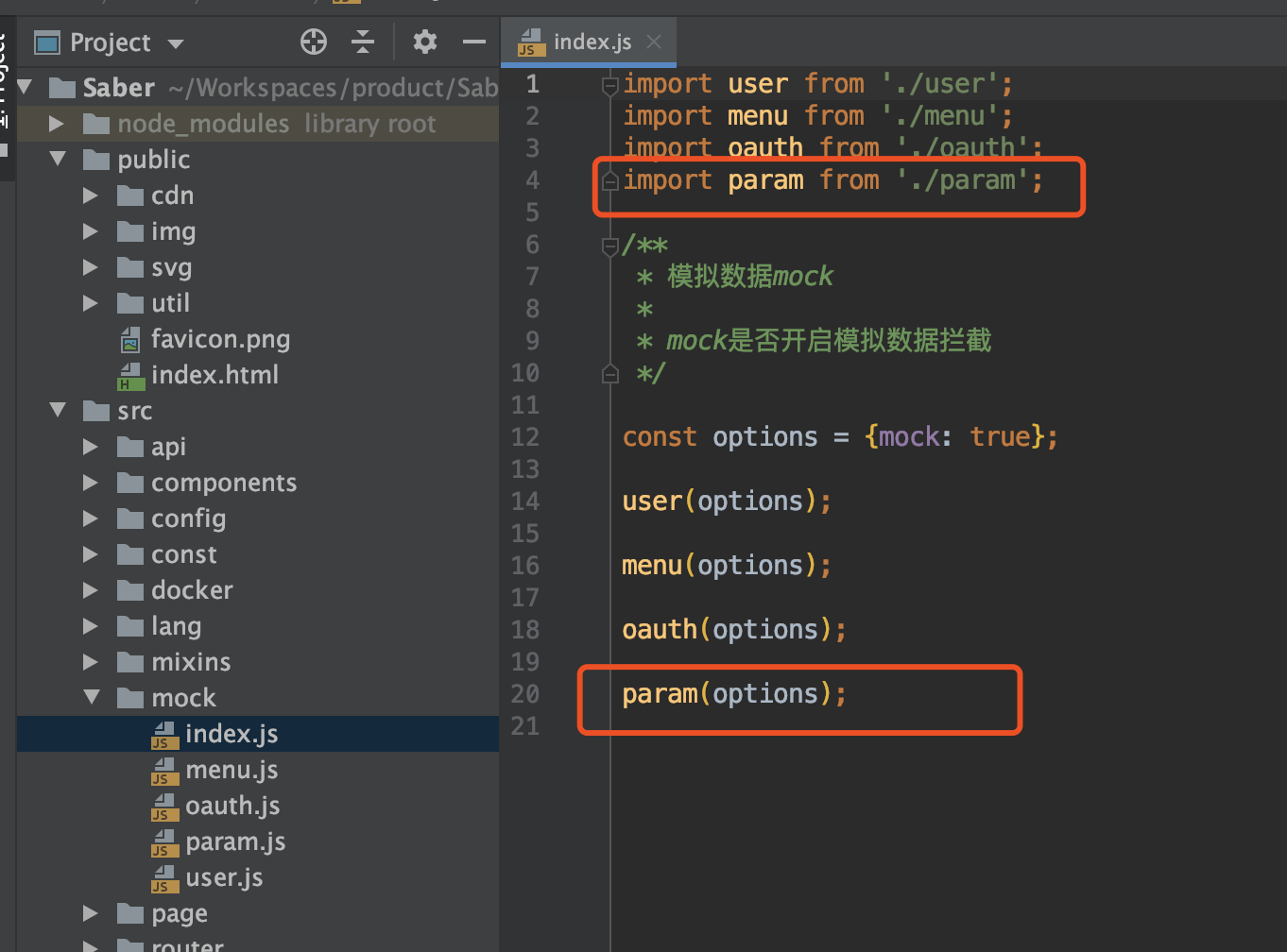Click the docker folder icon
Screen dimensions: 1287x952
click(130, 590)
